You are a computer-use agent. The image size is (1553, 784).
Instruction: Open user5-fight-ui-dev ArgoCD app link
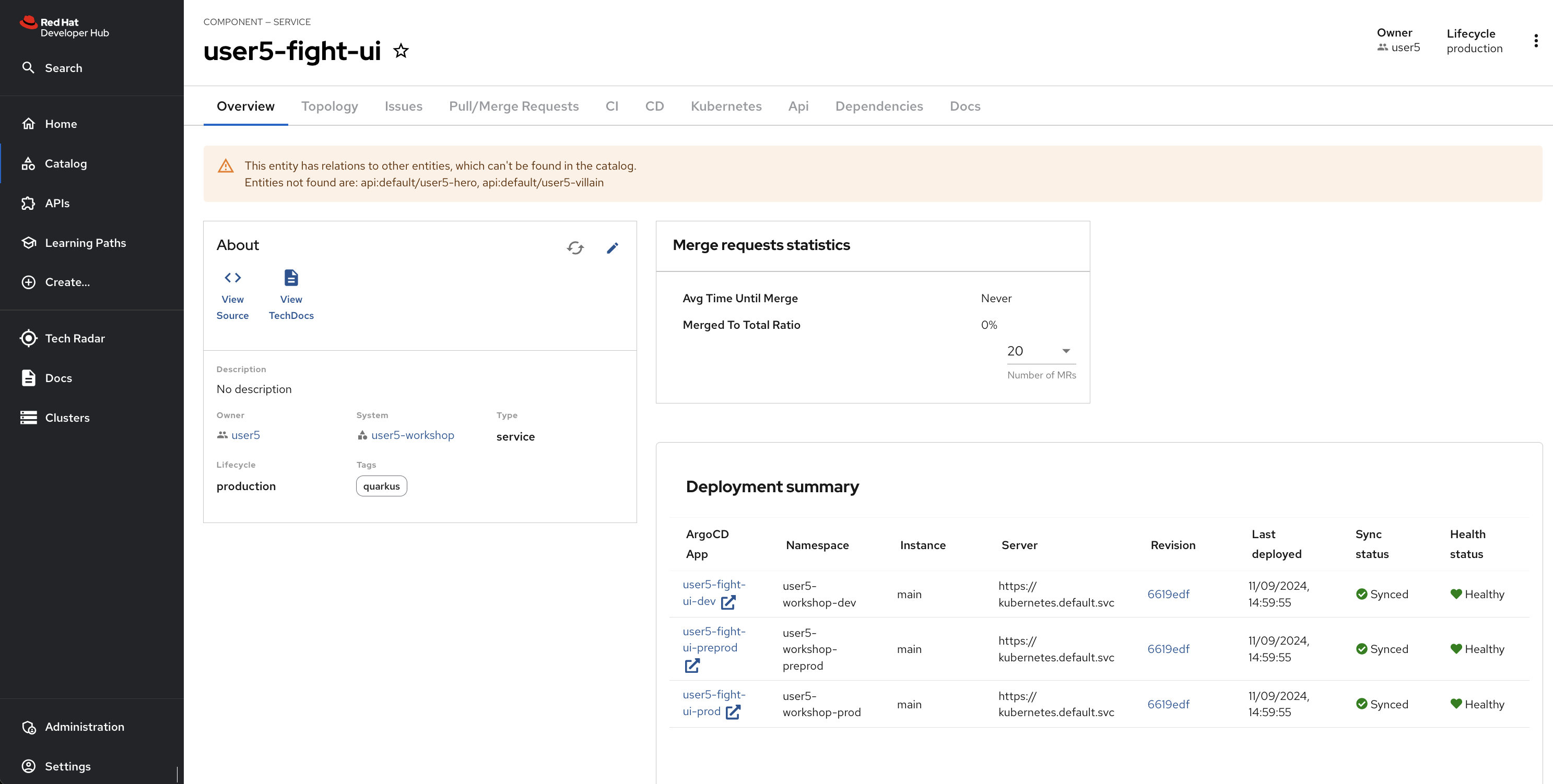pos(714,593)
